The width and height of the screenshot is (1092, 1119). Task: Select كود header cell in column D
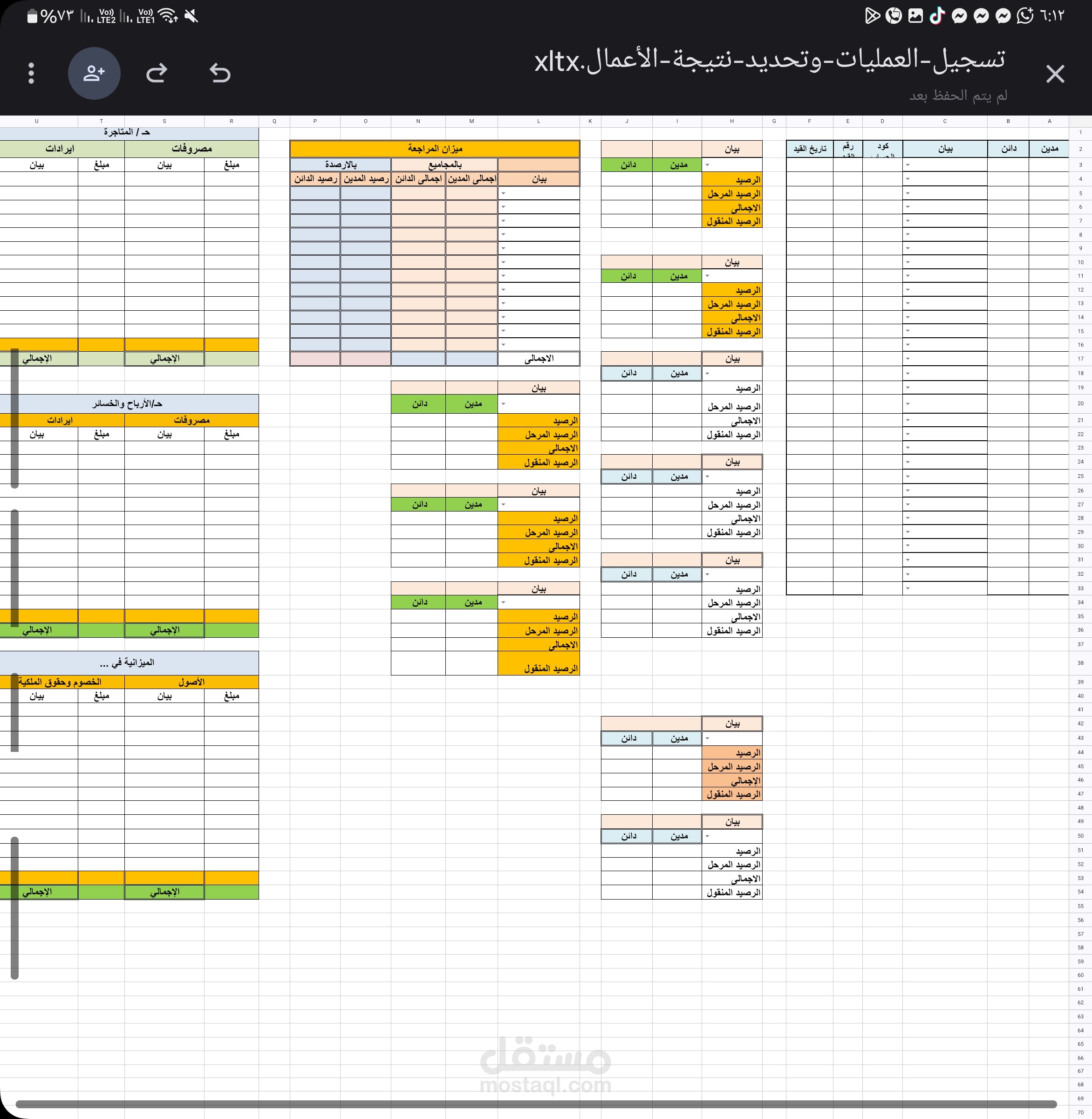click(x=882, y=149)
